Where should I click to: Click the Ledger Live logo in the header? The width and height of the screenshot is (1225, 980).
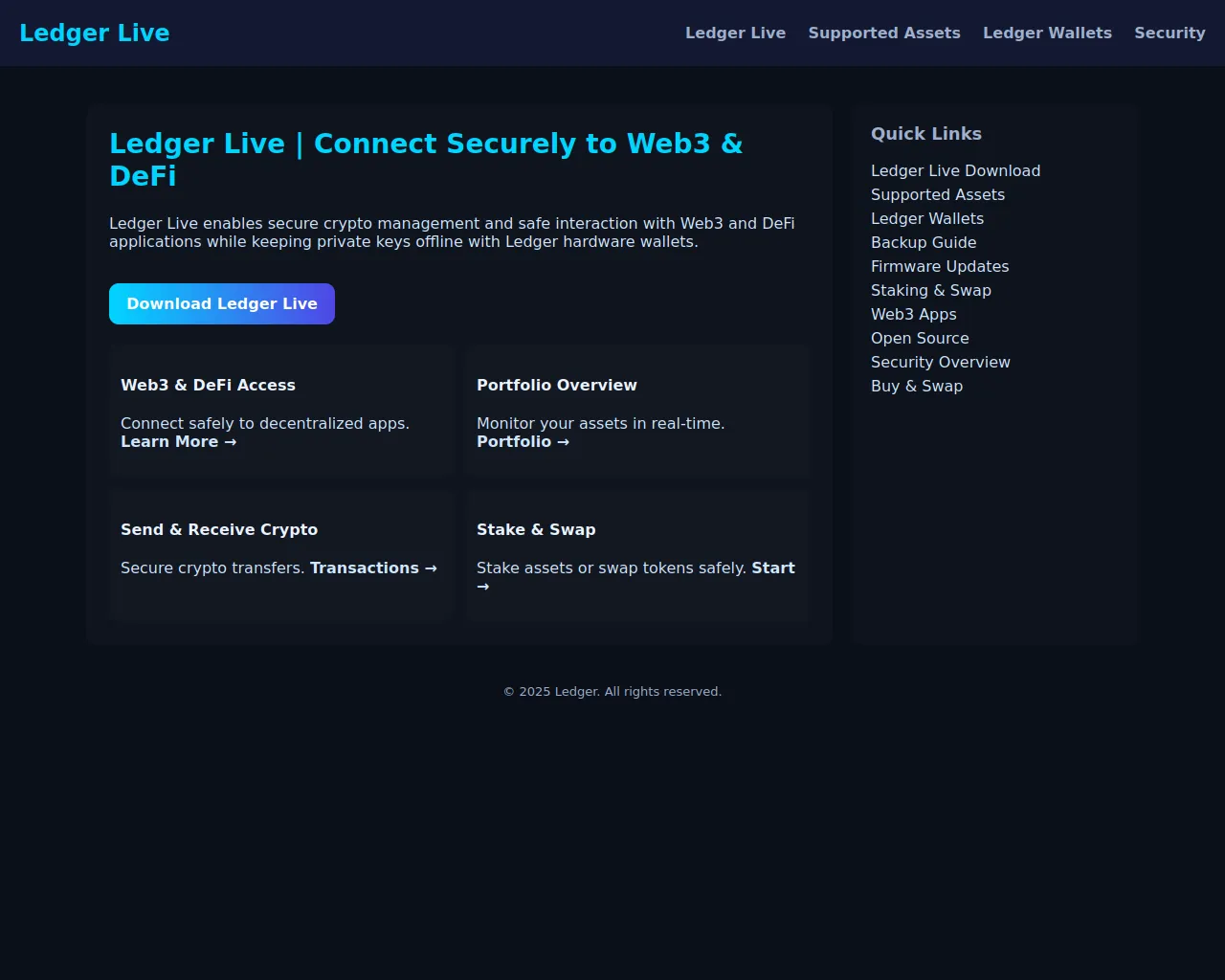point(94,33)
